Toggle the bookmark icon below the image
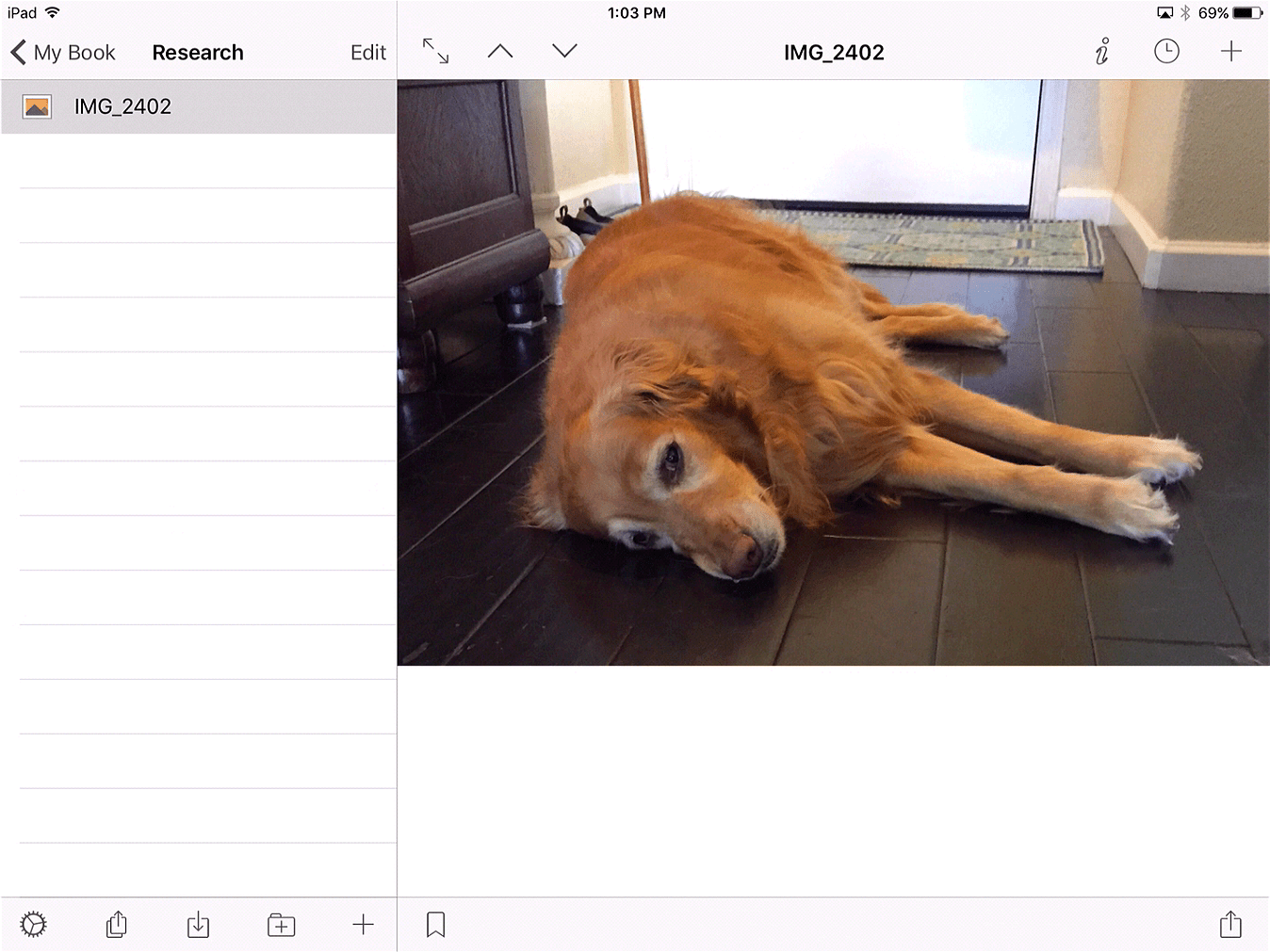Viewport: 1270px width, 952px height. click(x=435, y=925)
